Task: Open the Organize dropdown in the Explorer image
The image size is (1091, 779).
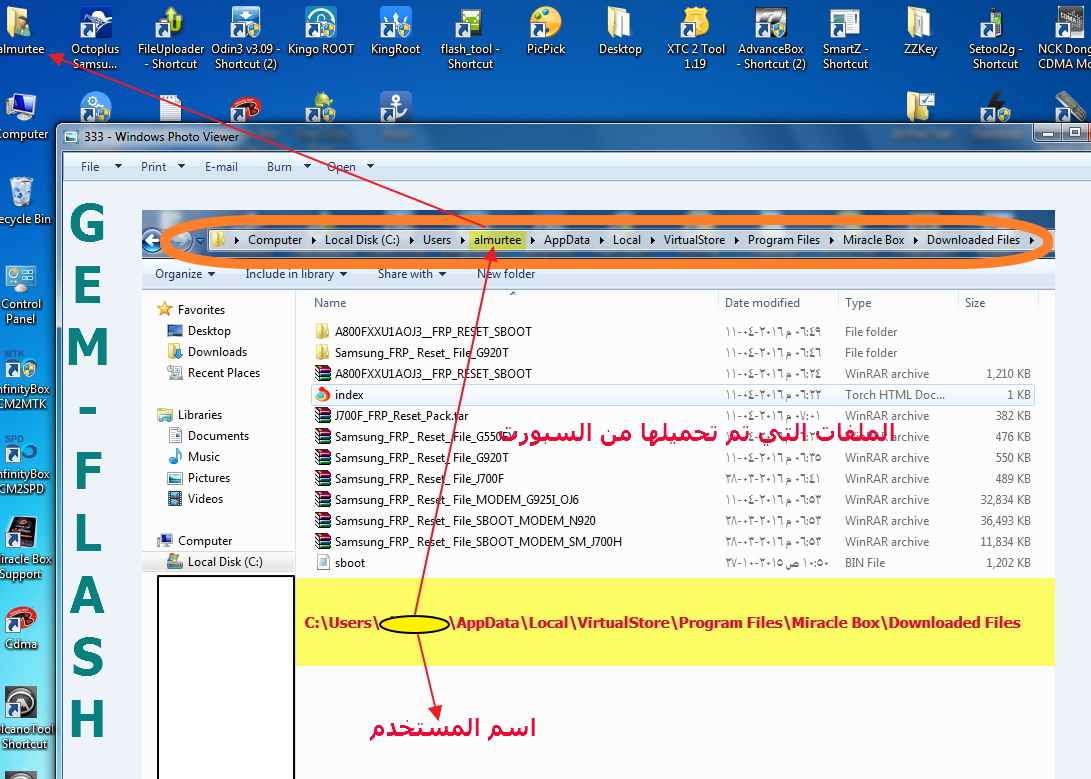Action: tap(184, 274)
